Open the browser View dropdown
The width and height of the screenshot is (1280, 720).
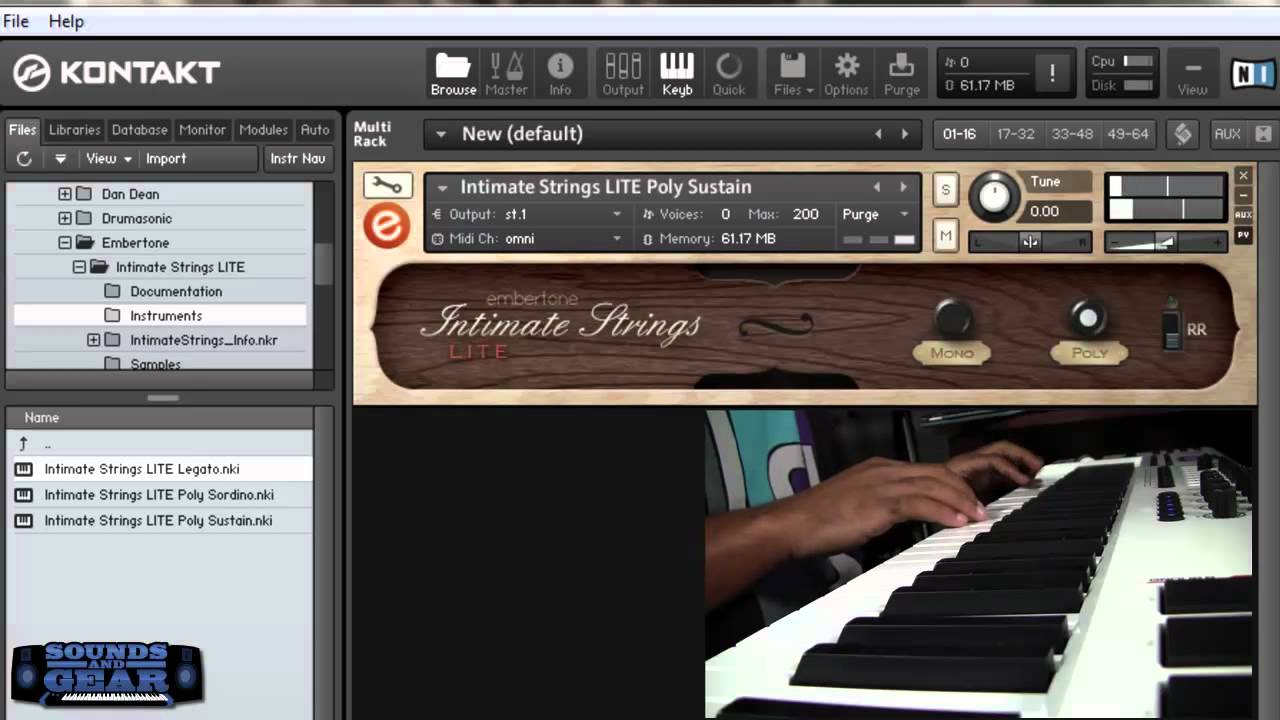(108, 158)
